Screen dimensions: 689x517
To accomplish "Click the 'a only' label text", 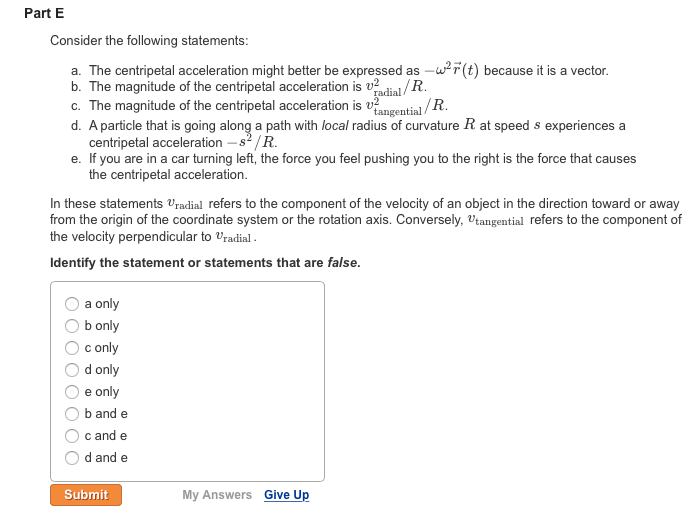I will click(102, 304).
